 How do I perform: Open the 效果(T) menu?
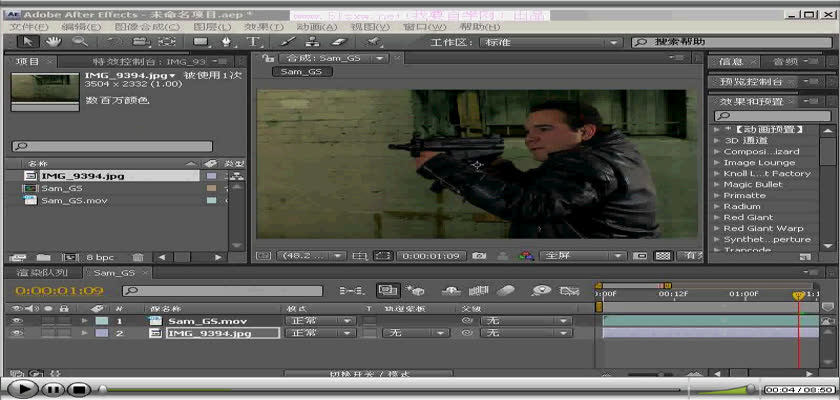pos(265,27)
